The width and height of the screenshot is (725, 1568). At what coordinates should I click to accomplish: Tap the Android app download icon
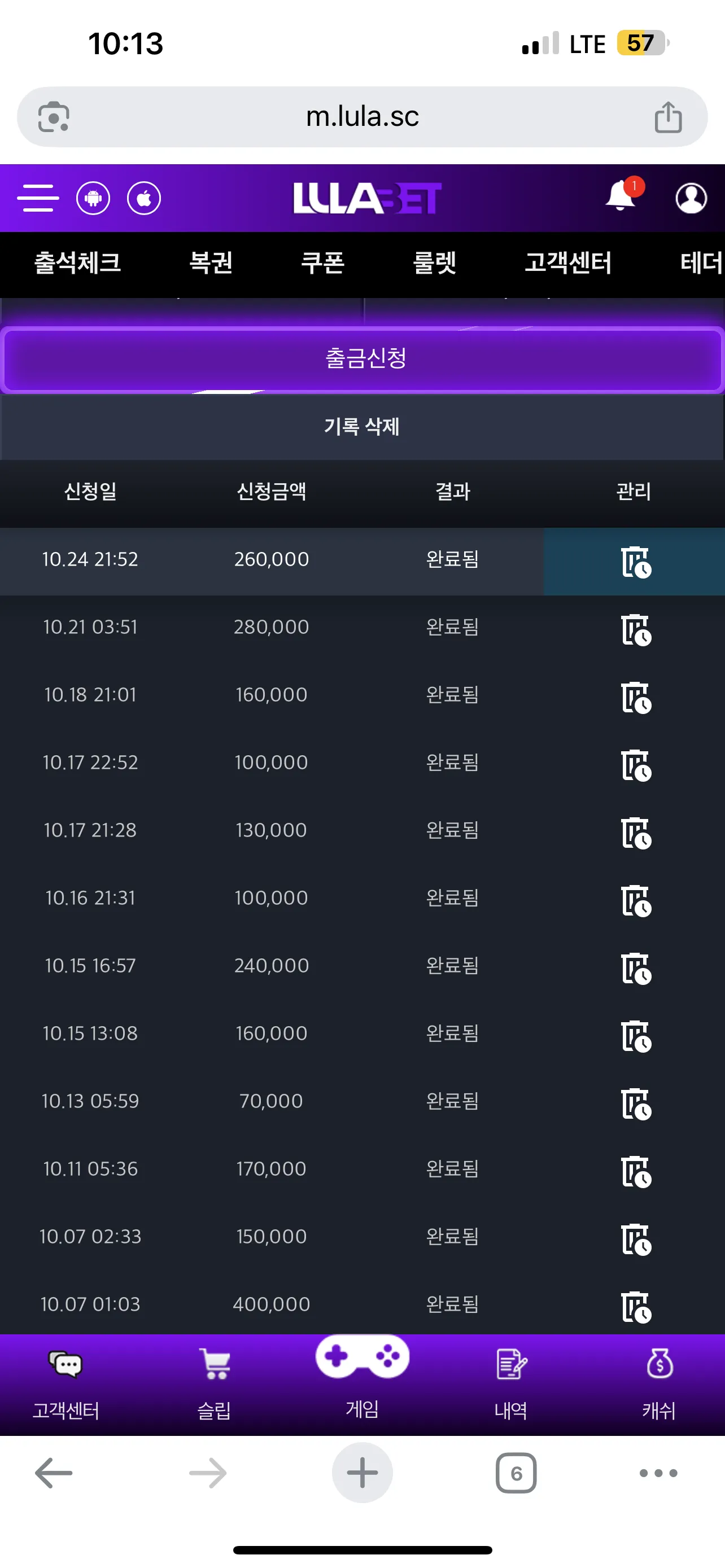pos(93,199)
